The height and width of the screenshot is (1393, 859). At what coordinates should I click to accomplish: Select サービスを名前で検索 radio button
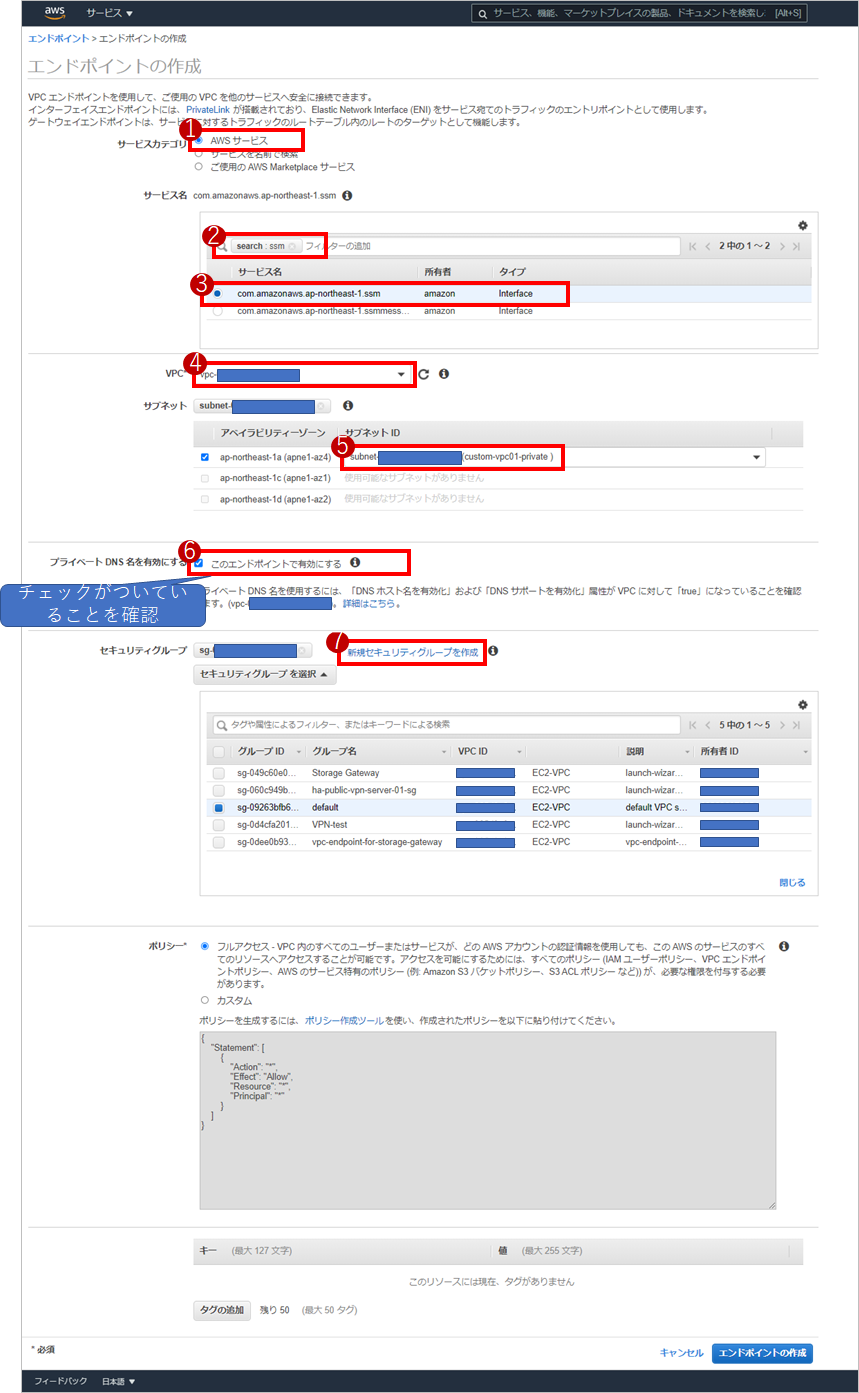198,154
